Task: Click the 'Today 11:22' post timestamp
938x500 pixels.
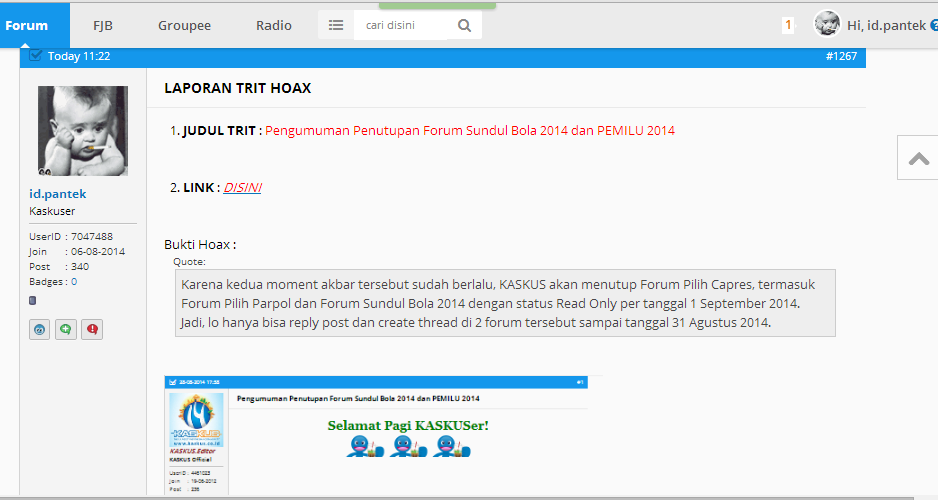Action: coord(79,56)
